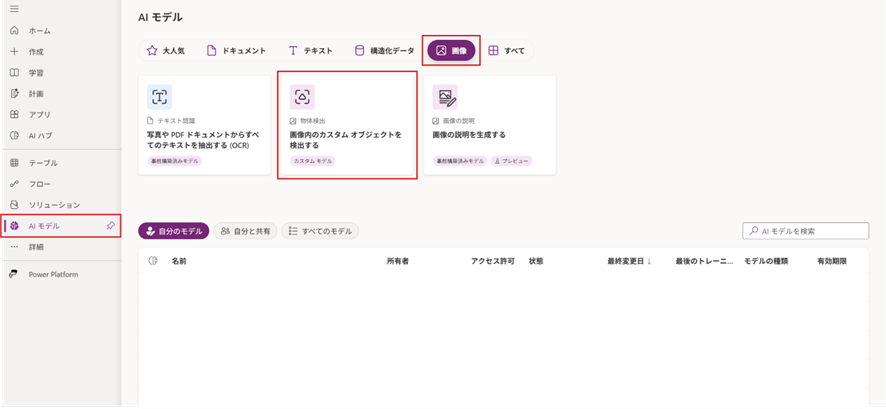Click the magnifier icon in search box
This screenshot has height=409, width=886.
pyautogui.click(x=753, y=231)
